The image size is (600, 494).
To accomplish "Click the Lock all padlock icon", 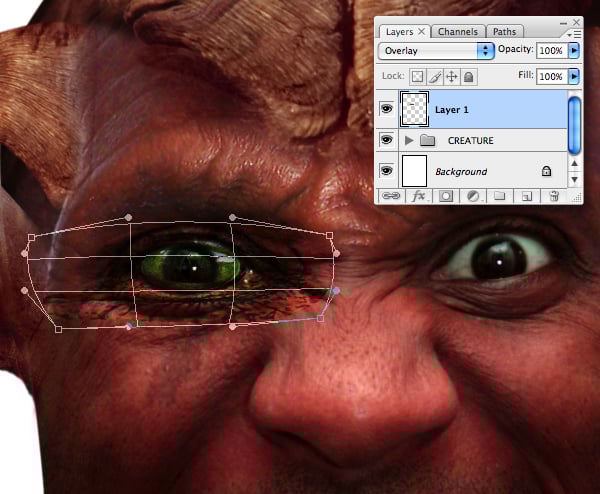I will (468, 77).
